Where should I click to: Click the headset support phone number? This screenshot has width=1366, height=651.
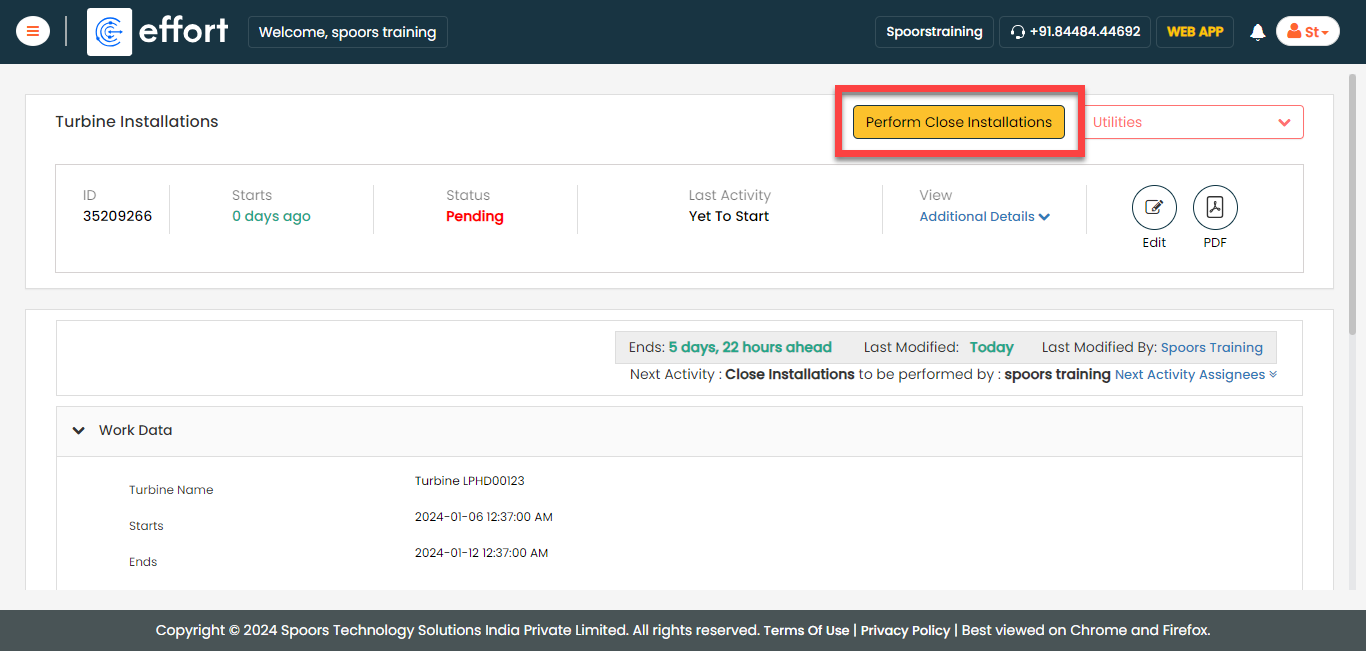[1074, 32]
